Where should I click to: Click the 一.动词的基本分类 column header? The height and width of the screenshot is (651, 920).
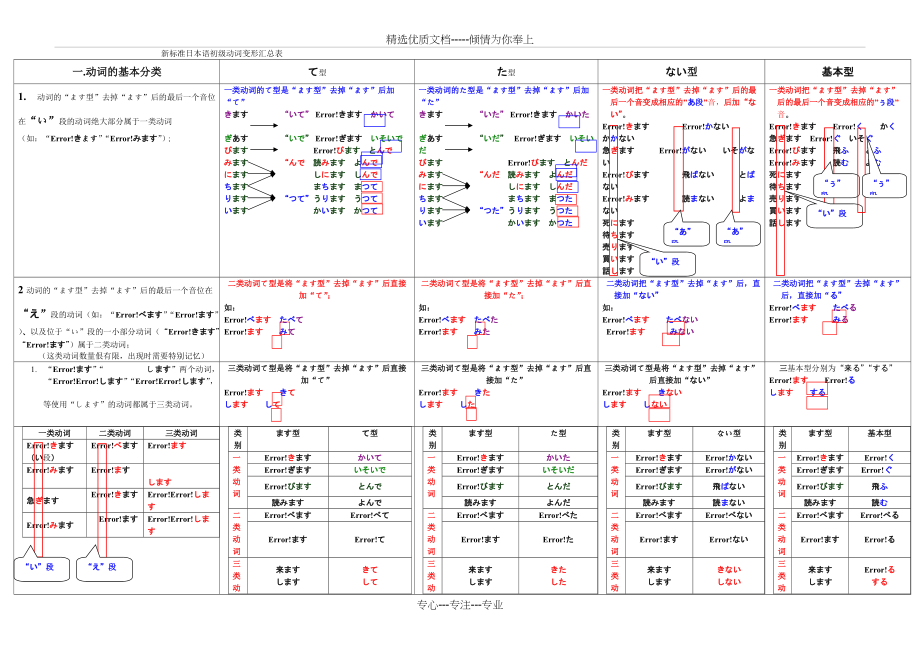[116, 72]
